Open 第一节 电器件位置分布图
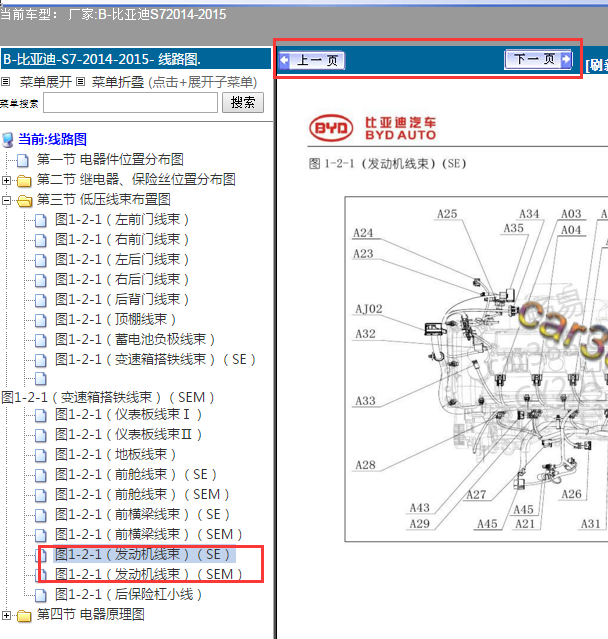The height and width of the screenshot is (639, 608). tap(110, 159)
